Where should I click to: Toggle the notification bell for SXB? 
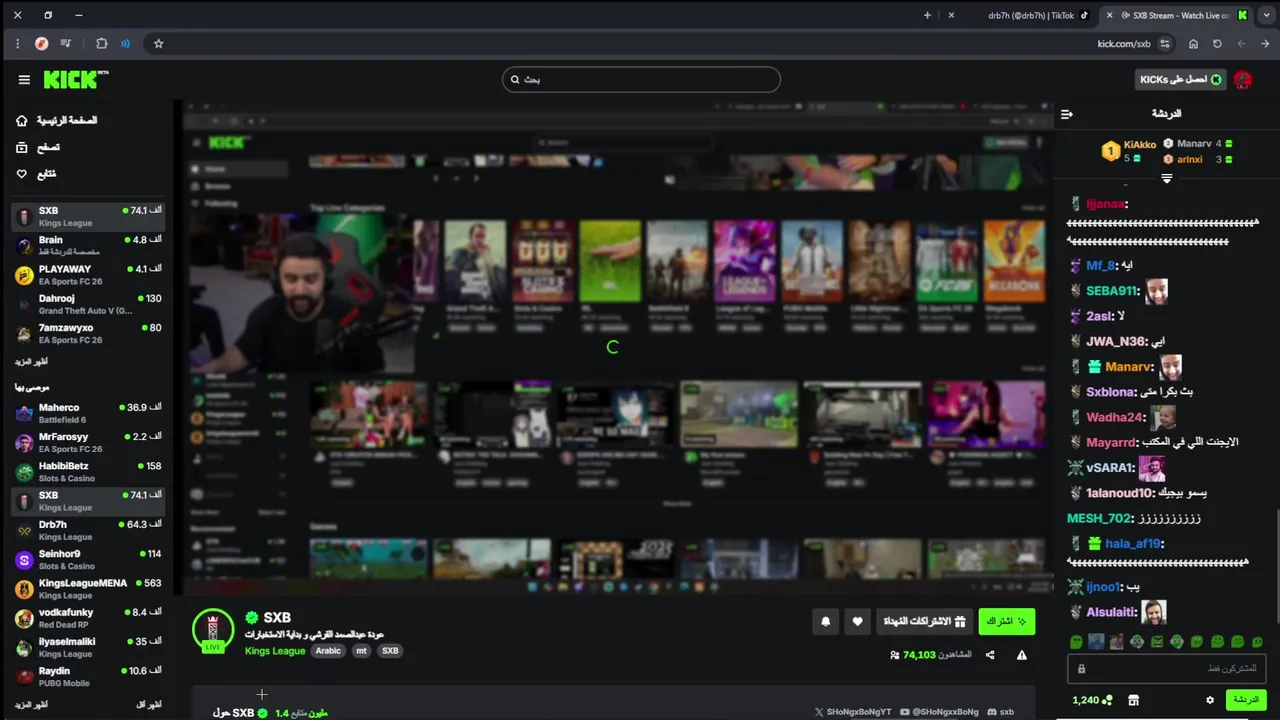[x=825, y=621]
